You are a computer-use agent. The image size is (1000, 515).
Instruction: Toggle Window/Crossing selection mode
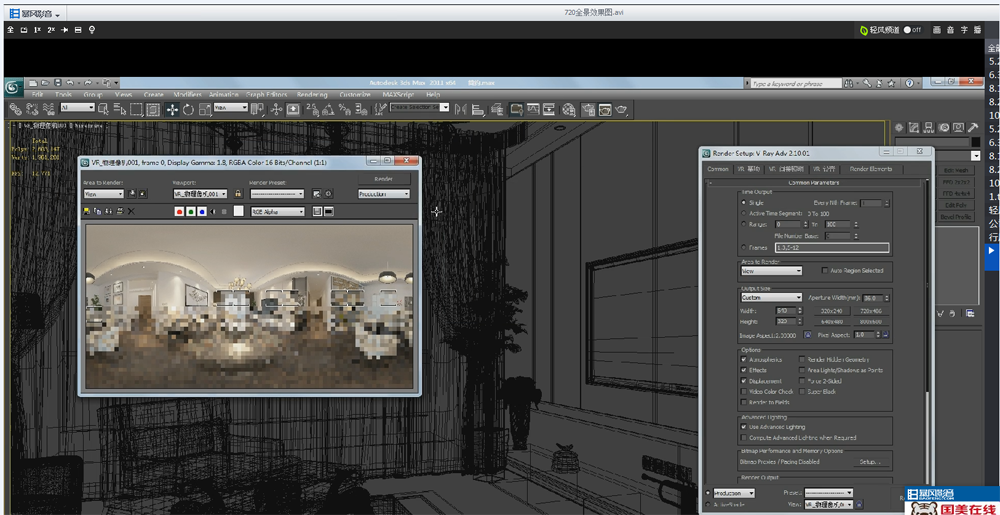(x=153, y=109)
